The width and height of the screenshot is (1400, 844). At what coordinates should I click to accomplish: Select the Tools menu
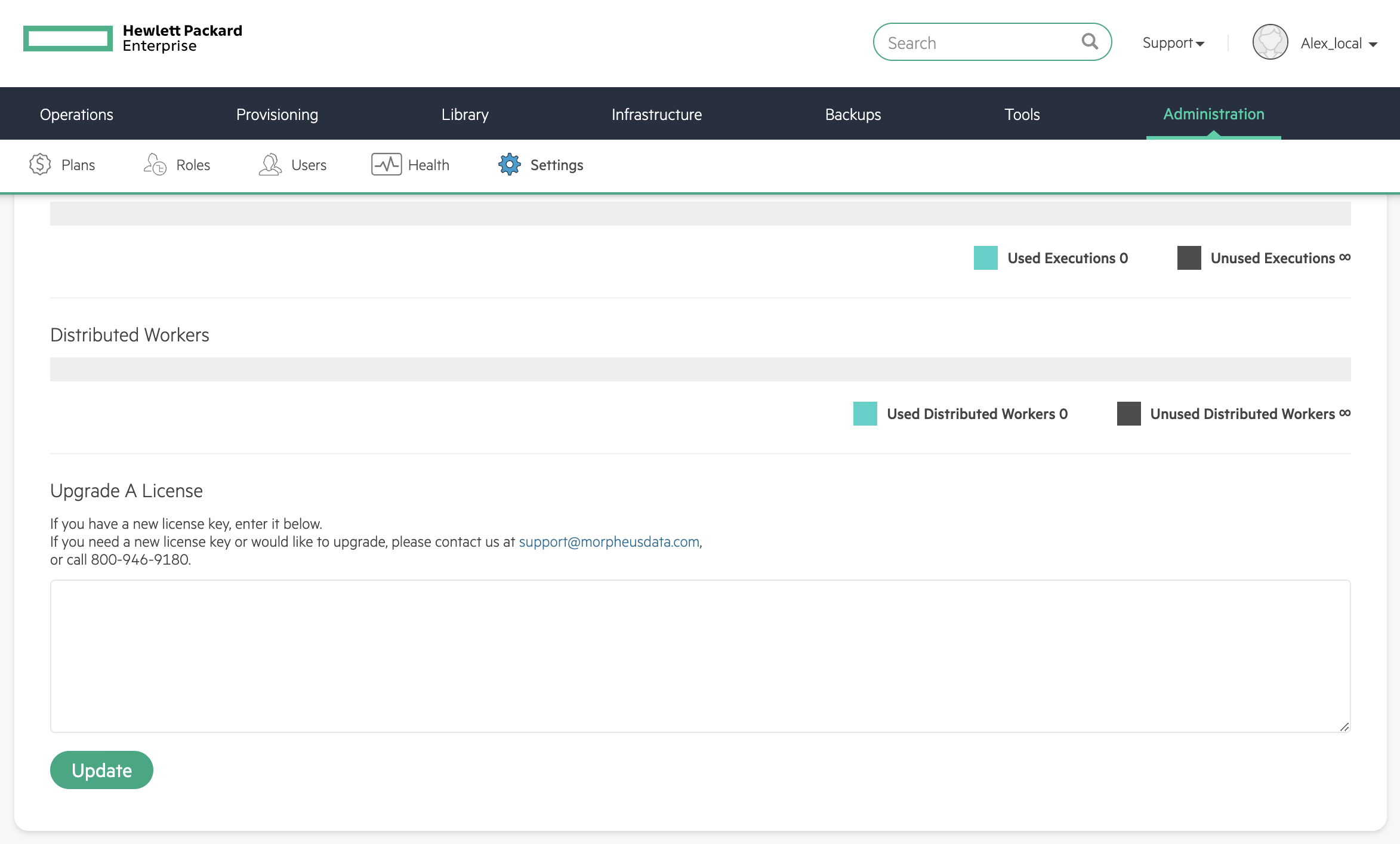[1022, 114]
